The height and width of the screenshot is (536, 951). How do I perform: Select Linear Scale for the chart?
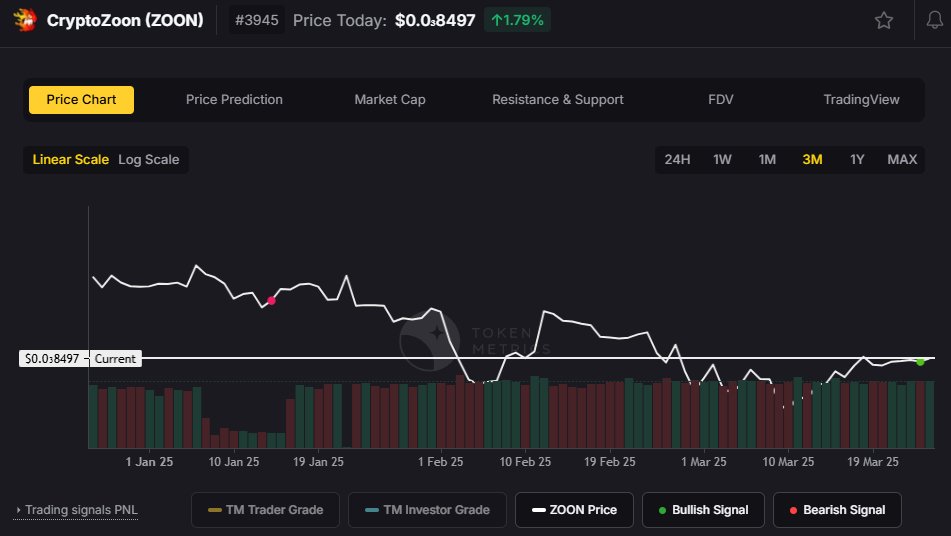click(70, 159)
